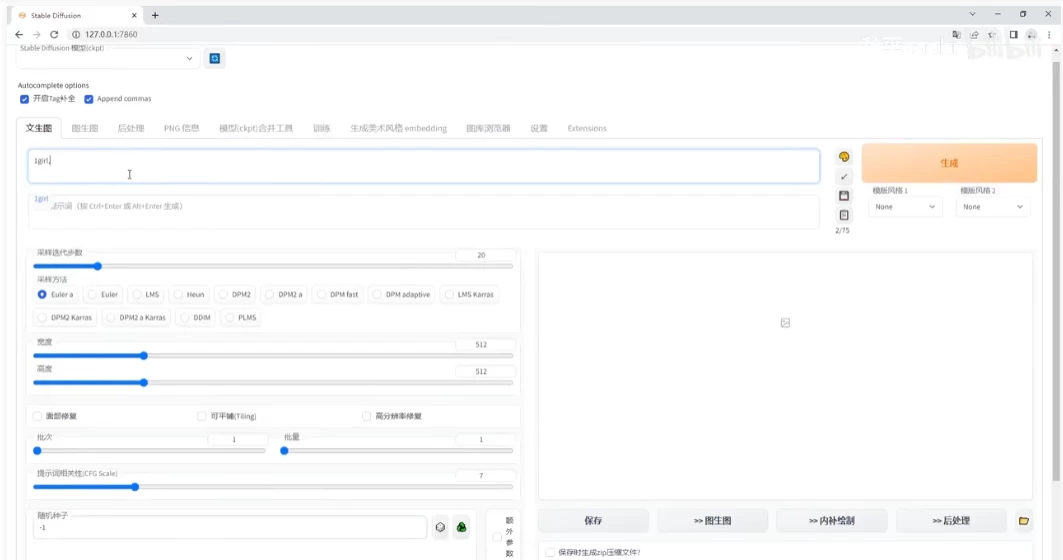1063x560 pixels.
Task: Click the orange 生成 generate button
Action: coord(948,163)
